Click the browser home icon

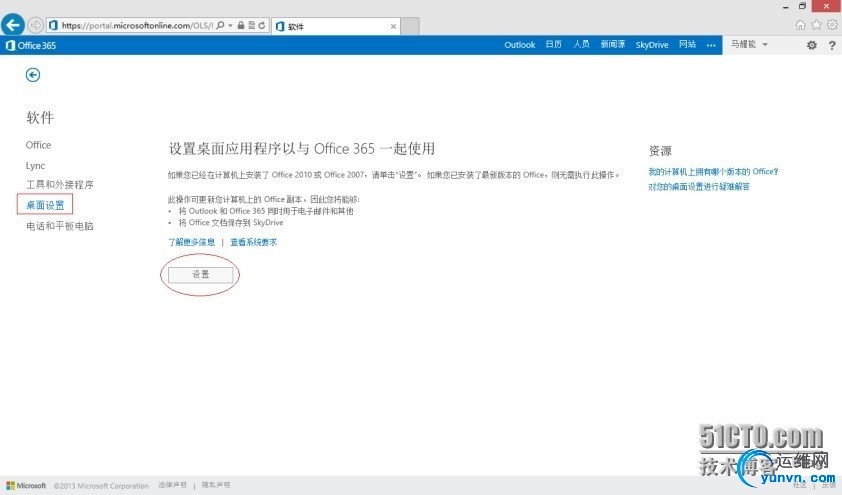tap(800, 25)
